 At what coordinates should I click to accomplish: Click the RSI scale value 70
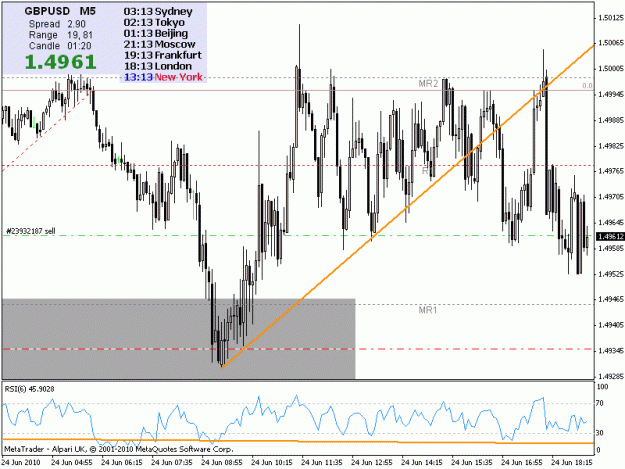click(599, 404)
